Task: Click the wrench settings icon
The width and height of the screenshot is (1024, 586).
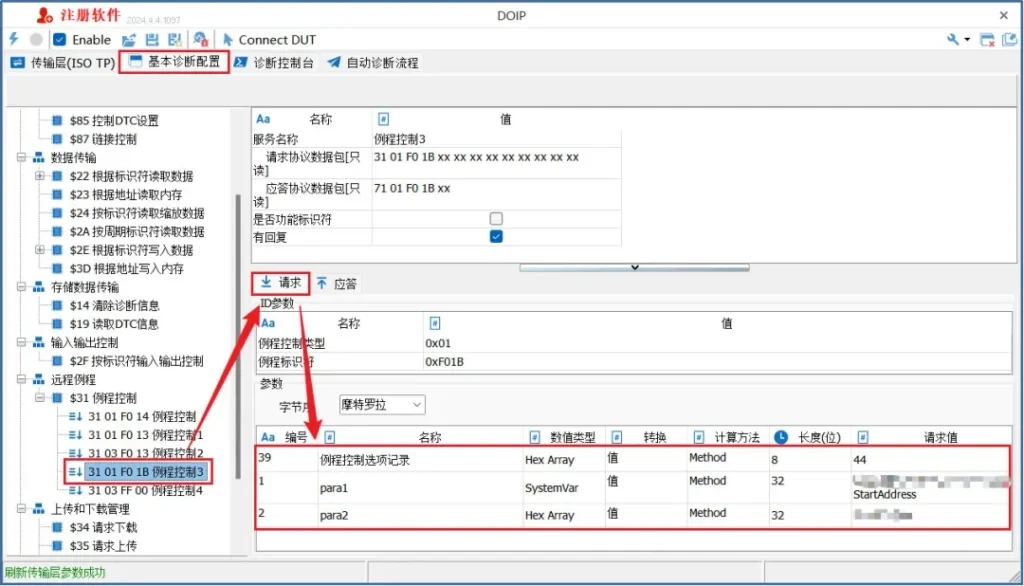Action: click(953, 40)
